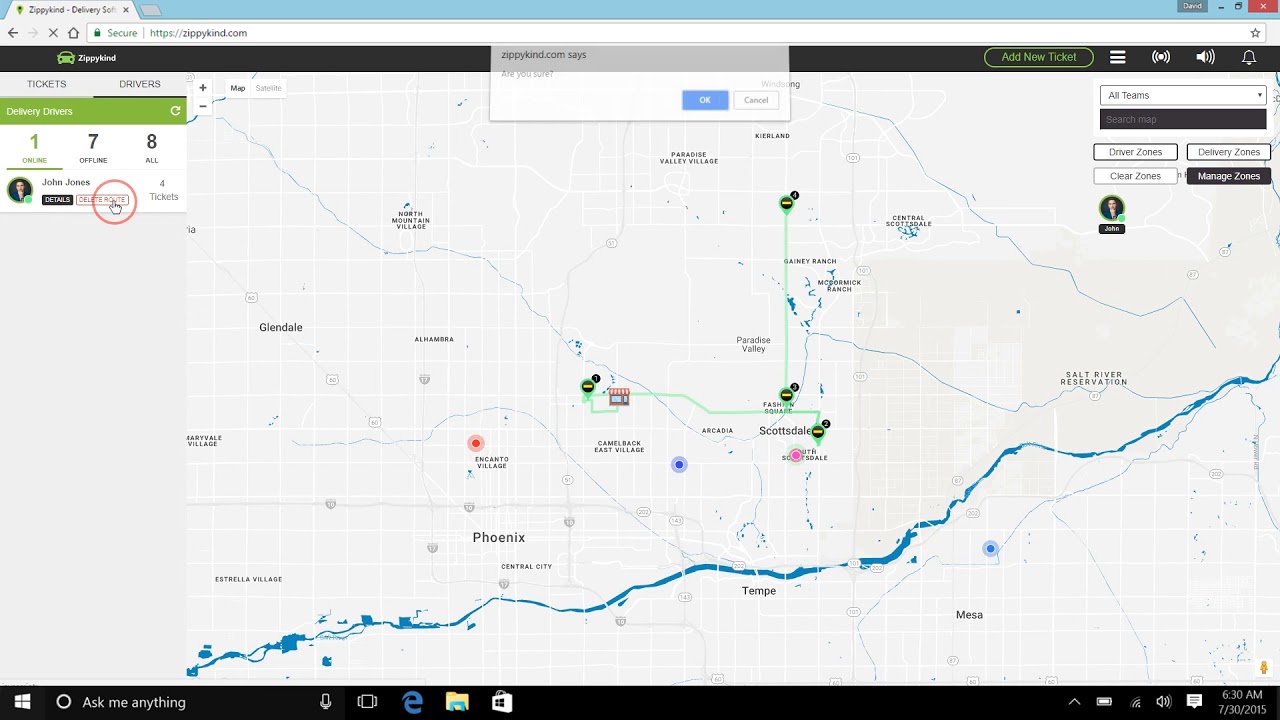Screen dimensions: 1280x720
Task: Switch the map to Satellite view
Action: 268,88
